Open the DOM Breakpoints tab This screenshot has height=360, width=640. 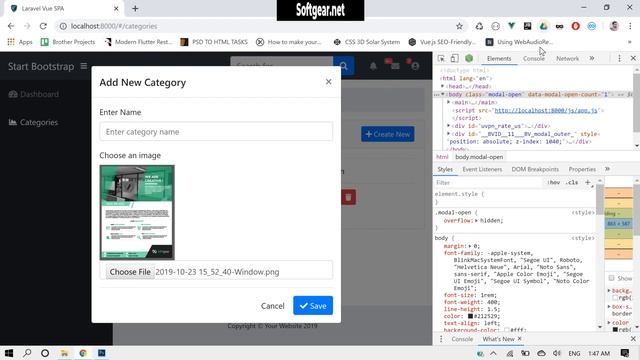535,169
